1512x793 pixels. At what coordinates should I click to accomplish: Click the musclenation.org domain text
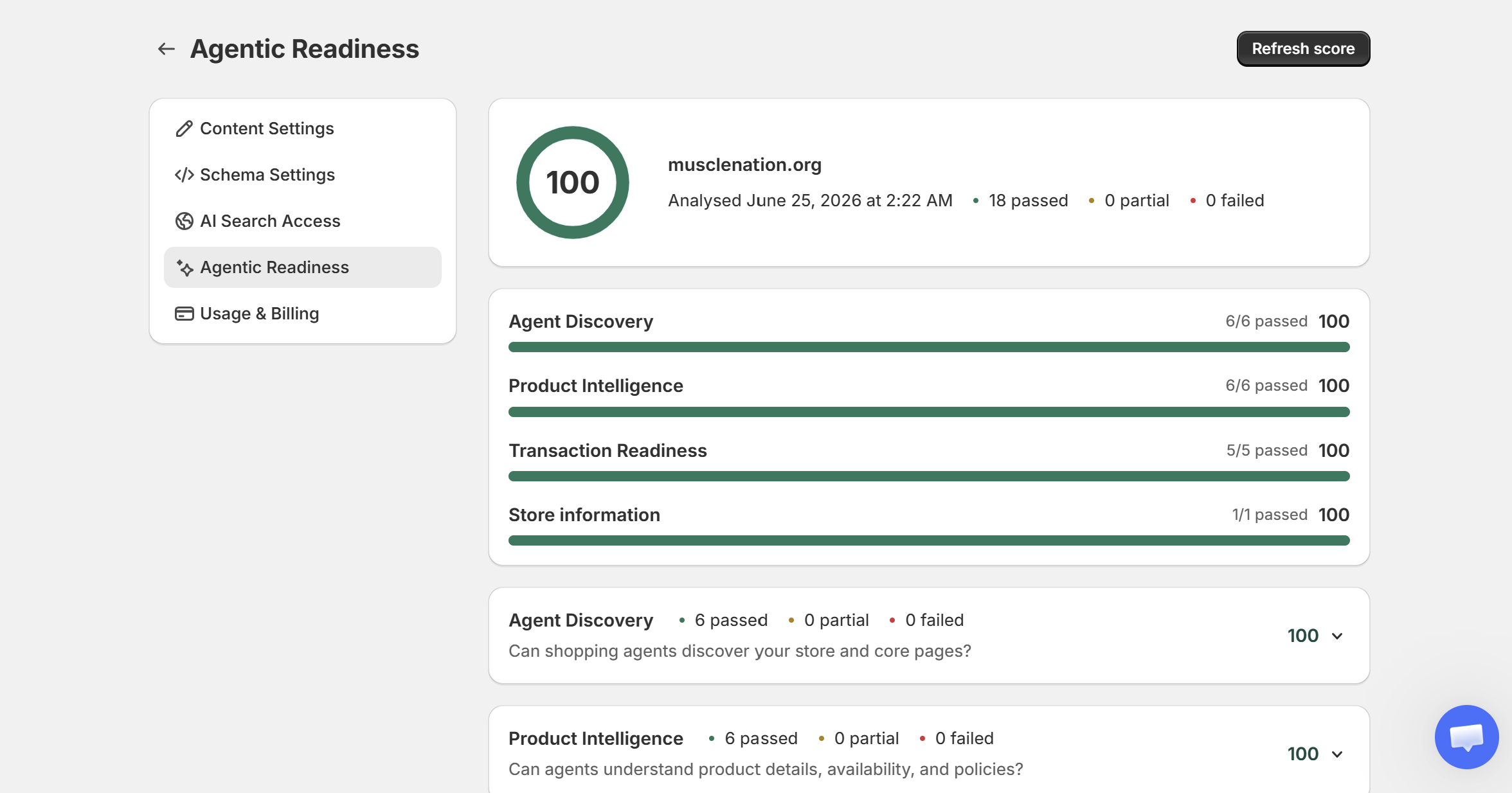pyautogui.click(x=744, y=165)
